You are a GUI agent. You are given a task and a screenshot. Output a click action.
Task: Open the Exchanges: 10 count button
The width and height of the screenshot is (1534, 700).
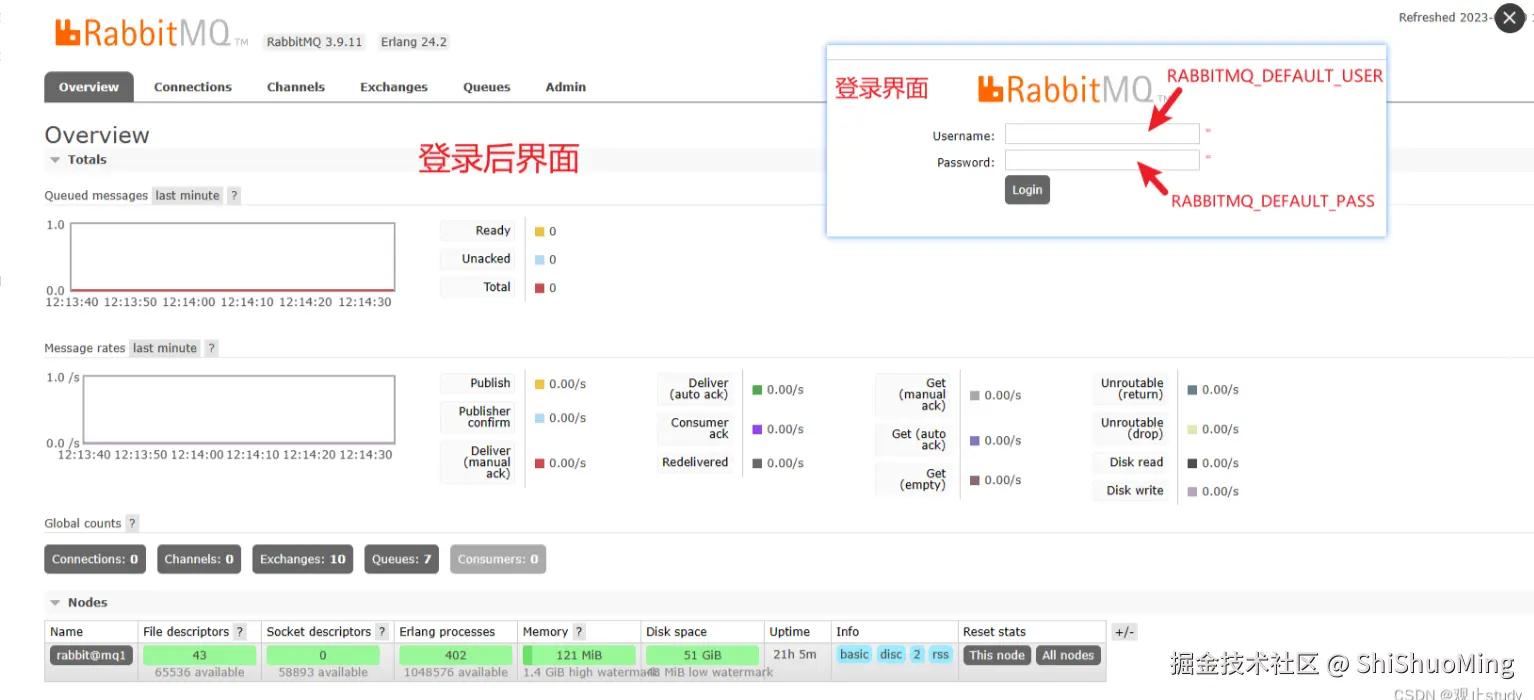click(x=303, y=559)
